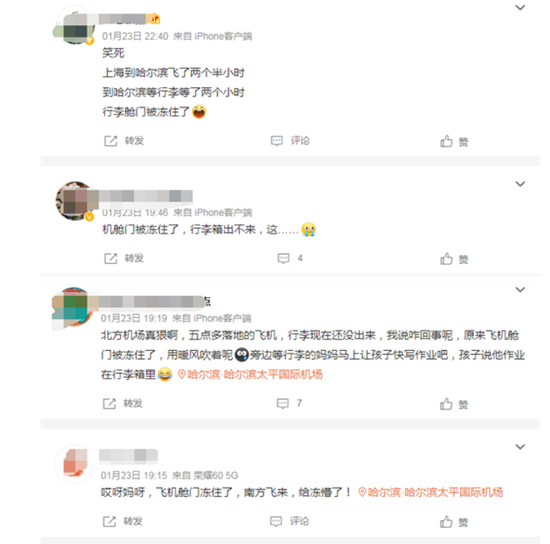
Task: Open comment icon on 22:40 post
Action: (277, 141)
